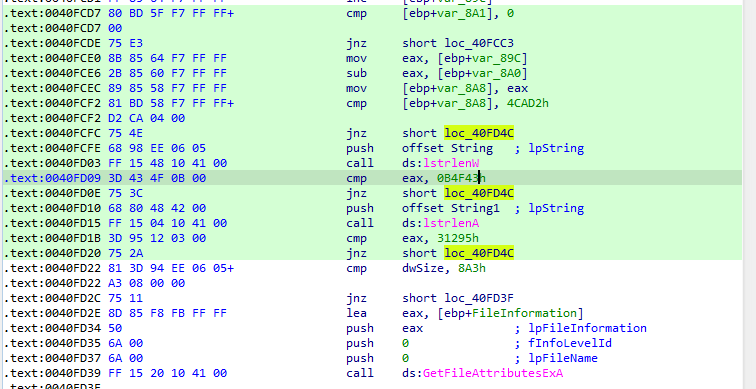756x389 pixels.
Task: Click offset String operand
Action: tap(447, 148)
